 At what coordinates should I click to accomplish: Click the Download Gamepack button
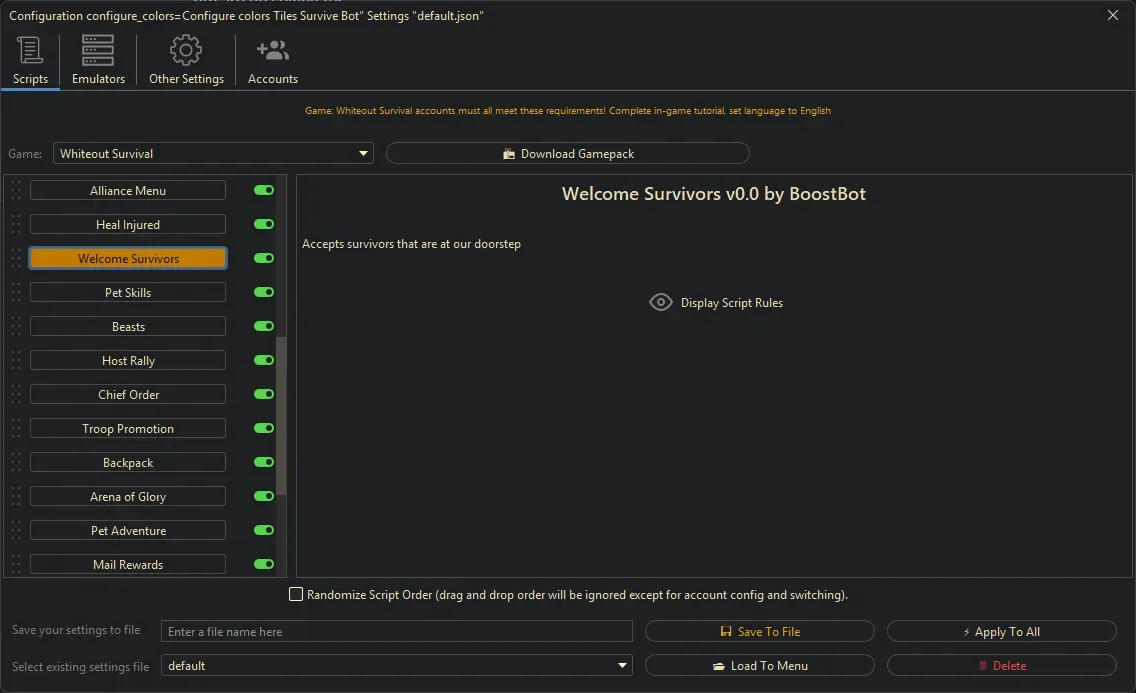567,154
